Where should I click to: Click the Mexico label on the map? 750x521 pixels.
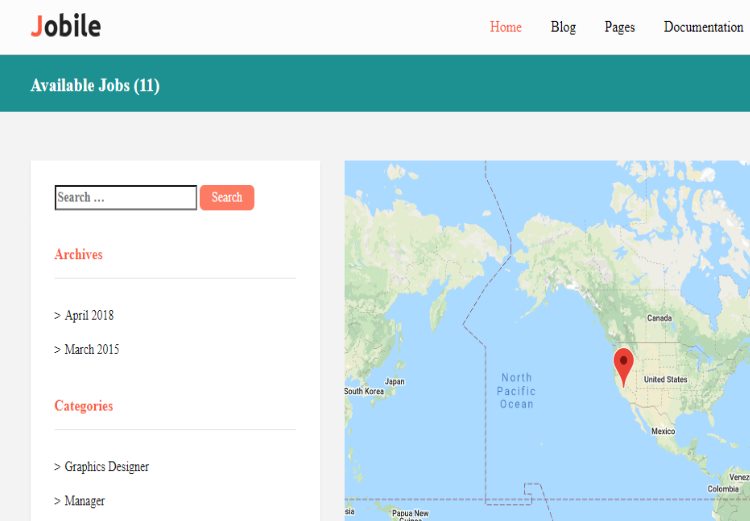663,431
